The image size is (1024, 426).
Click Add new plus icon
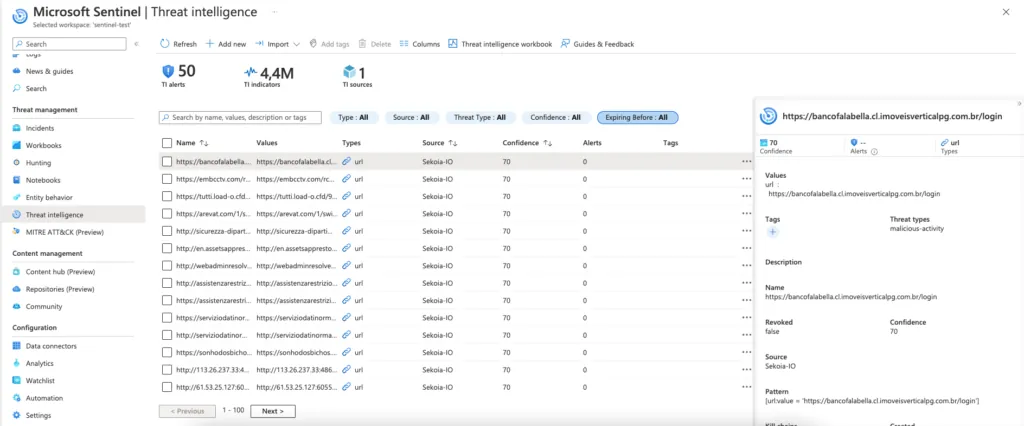click(x=210, y=44)
